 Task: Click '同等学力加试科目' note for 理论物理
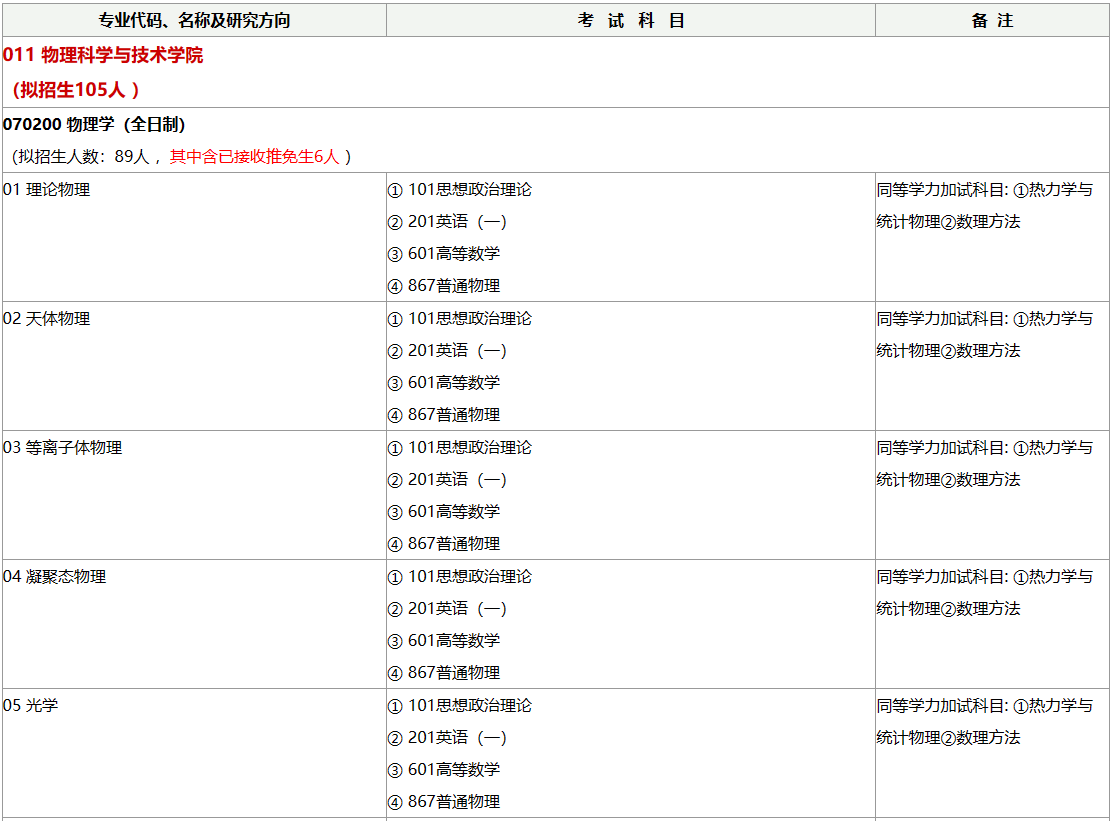click(x=940, y=190)
